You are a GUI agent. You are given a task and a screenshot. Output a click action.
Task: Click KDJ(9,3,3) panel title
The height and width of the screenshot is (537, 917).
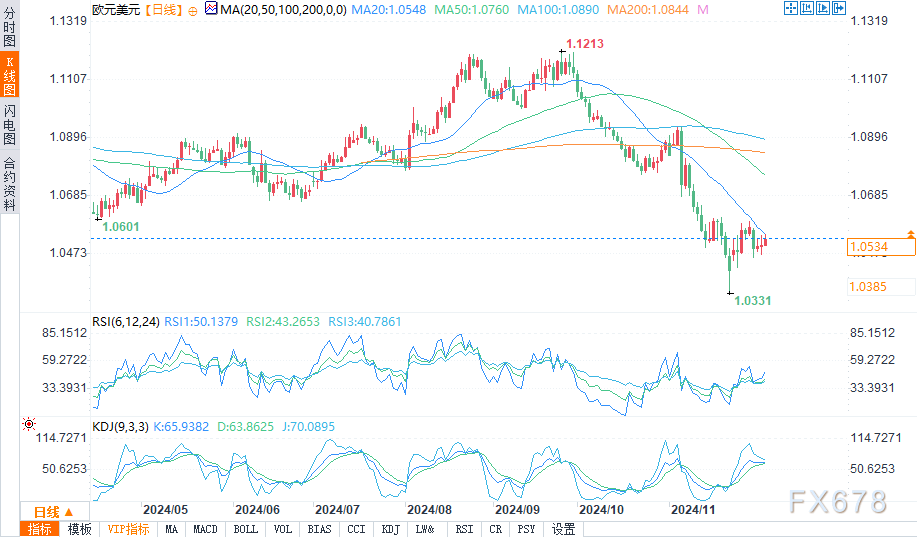(x=120, y=427)
